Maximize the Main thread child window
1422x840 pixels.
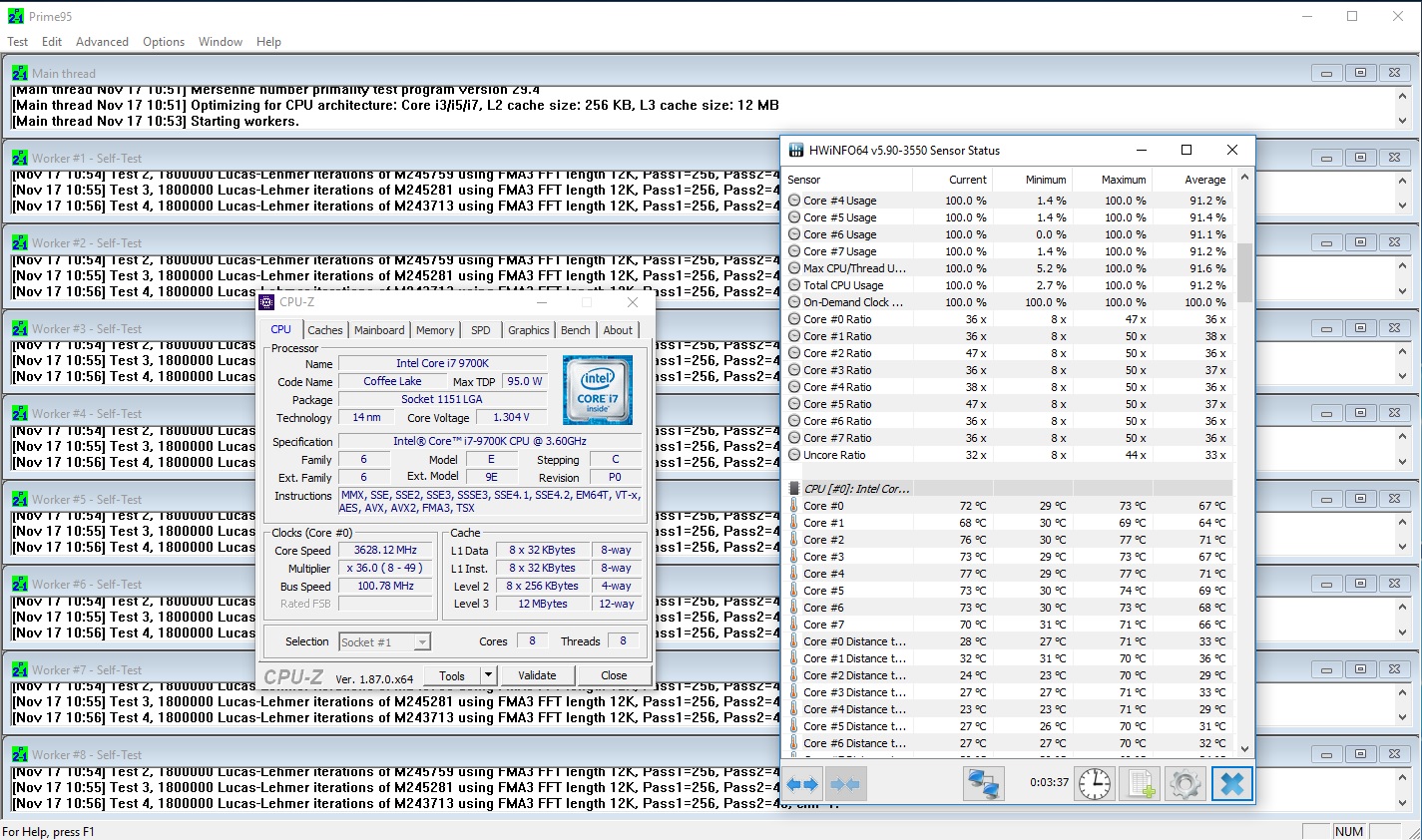click(1360, 73)
